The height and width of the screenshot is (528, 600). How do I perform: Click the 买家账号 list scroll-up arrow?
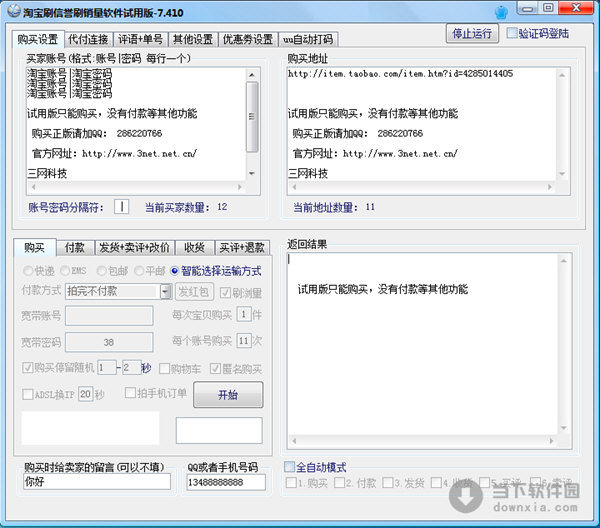coord(252,75)
